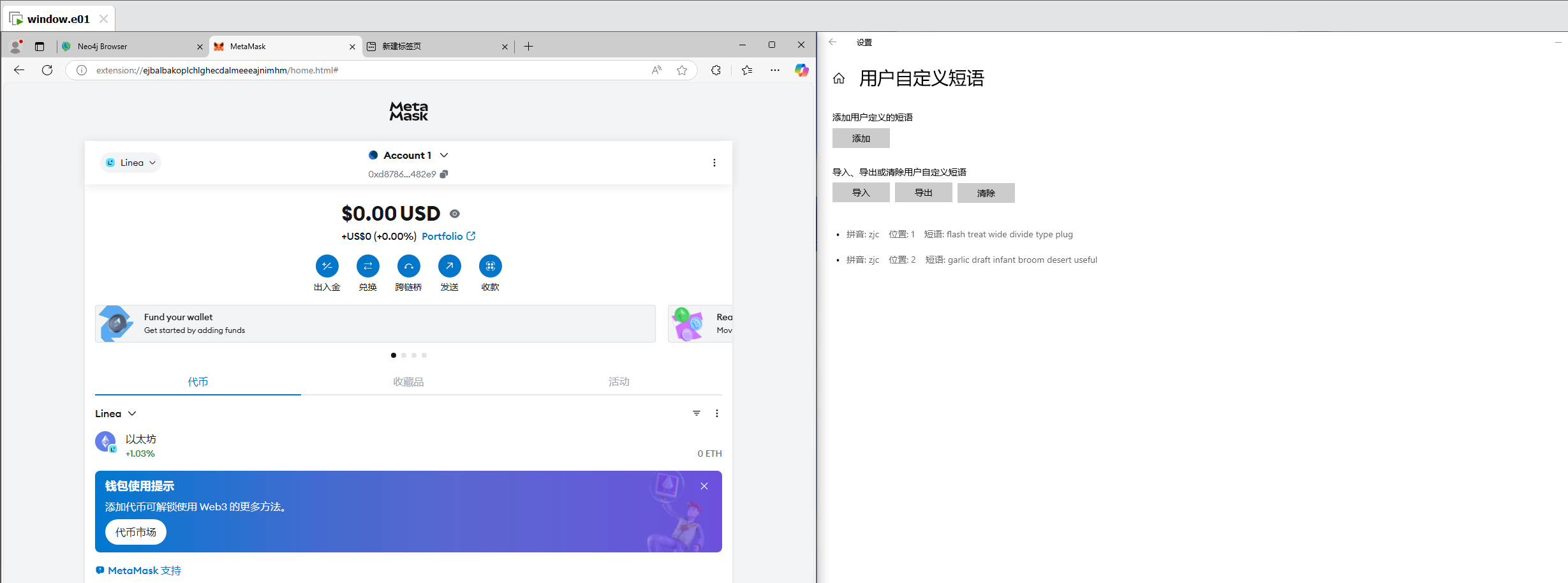Select phrase garlic draft infant broom desert useful
The height and width of the screenshot is (583, 1568).
tap(1023, 260)
